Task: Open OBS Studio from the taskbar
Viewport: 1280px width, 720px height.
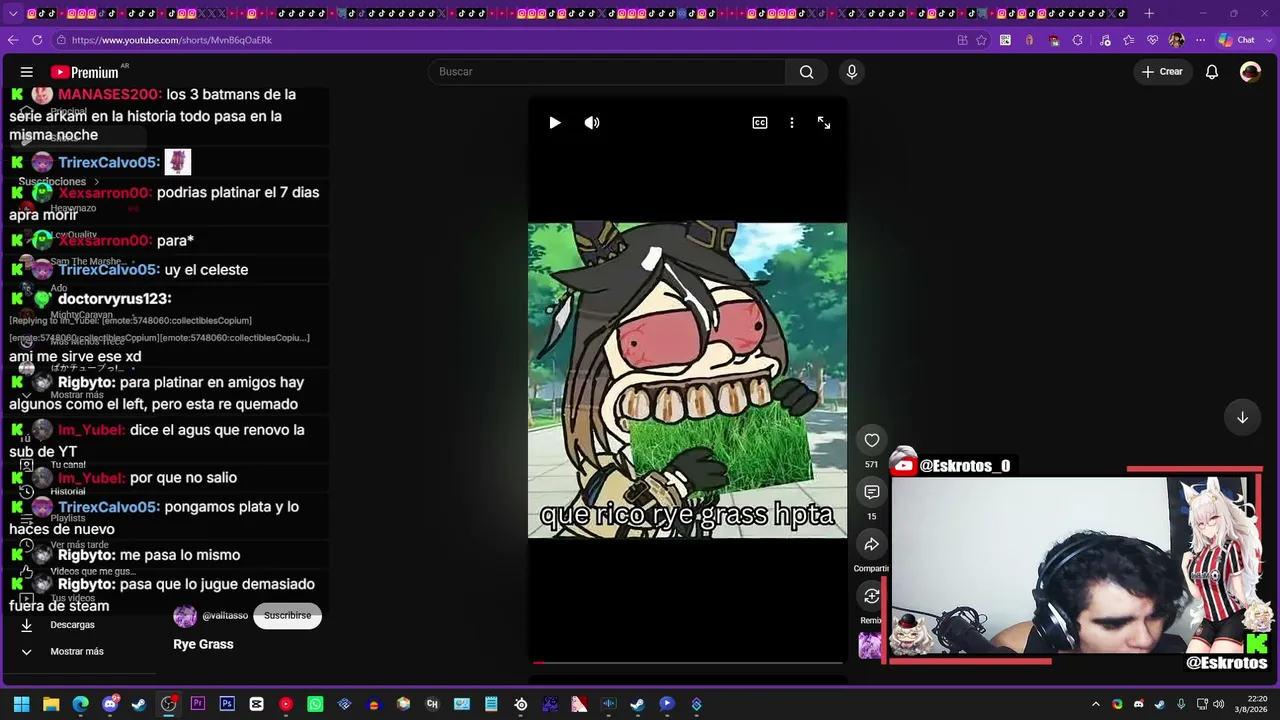Action: pyautogui.click(x=168, y=704)
